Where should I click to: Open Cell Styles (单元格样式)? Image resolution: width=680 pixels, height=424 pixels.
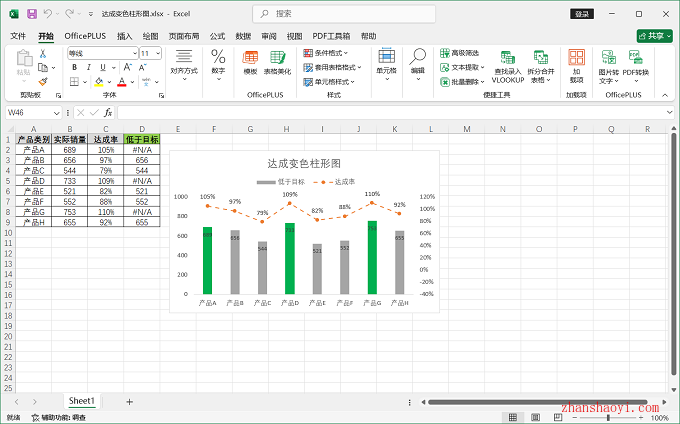[329, 82]
